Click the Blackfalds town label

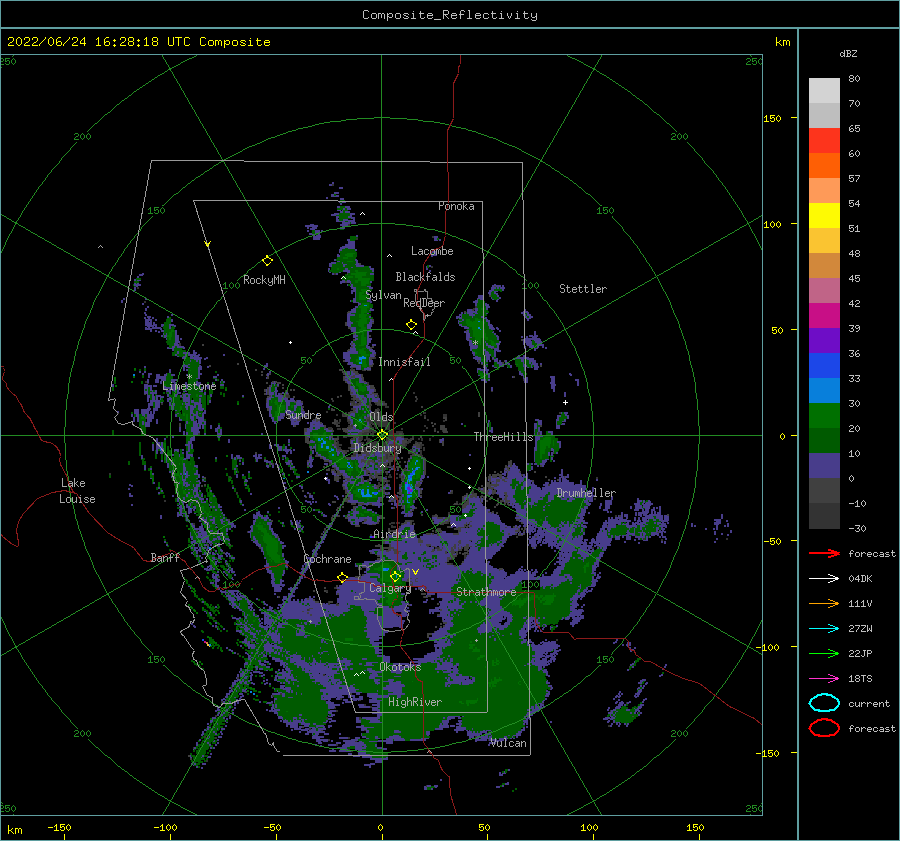[x=425, y=277]
